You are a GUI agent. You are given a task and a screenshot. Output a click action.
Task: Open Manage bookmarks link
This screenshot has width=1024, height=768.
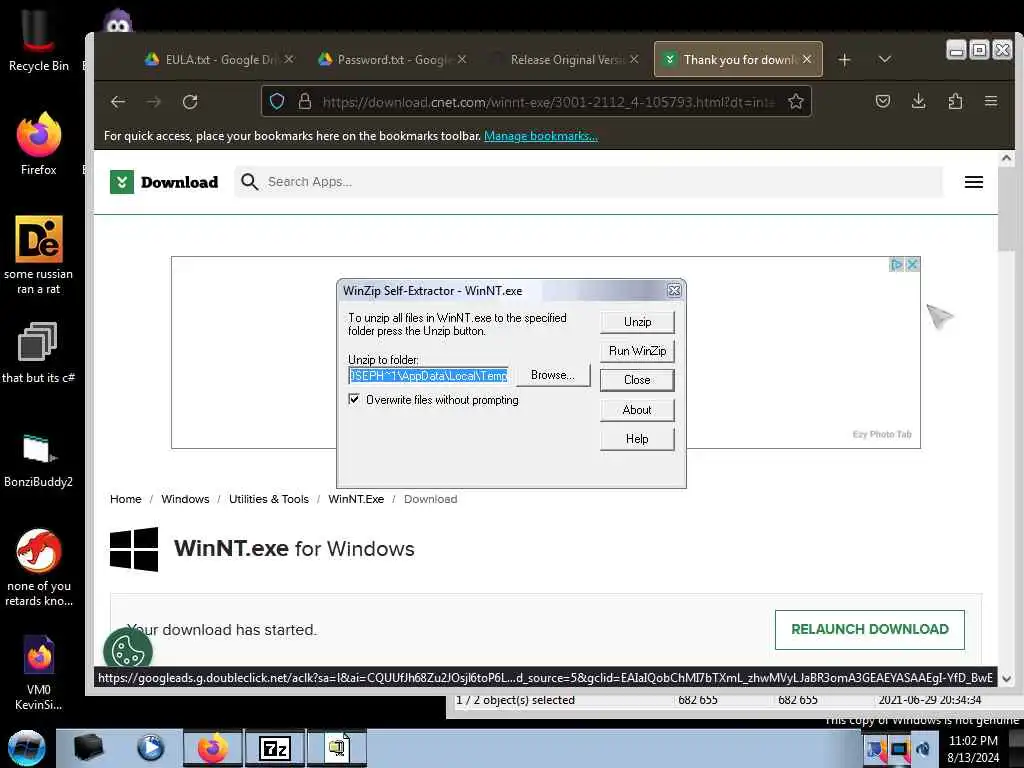point(541,136)
